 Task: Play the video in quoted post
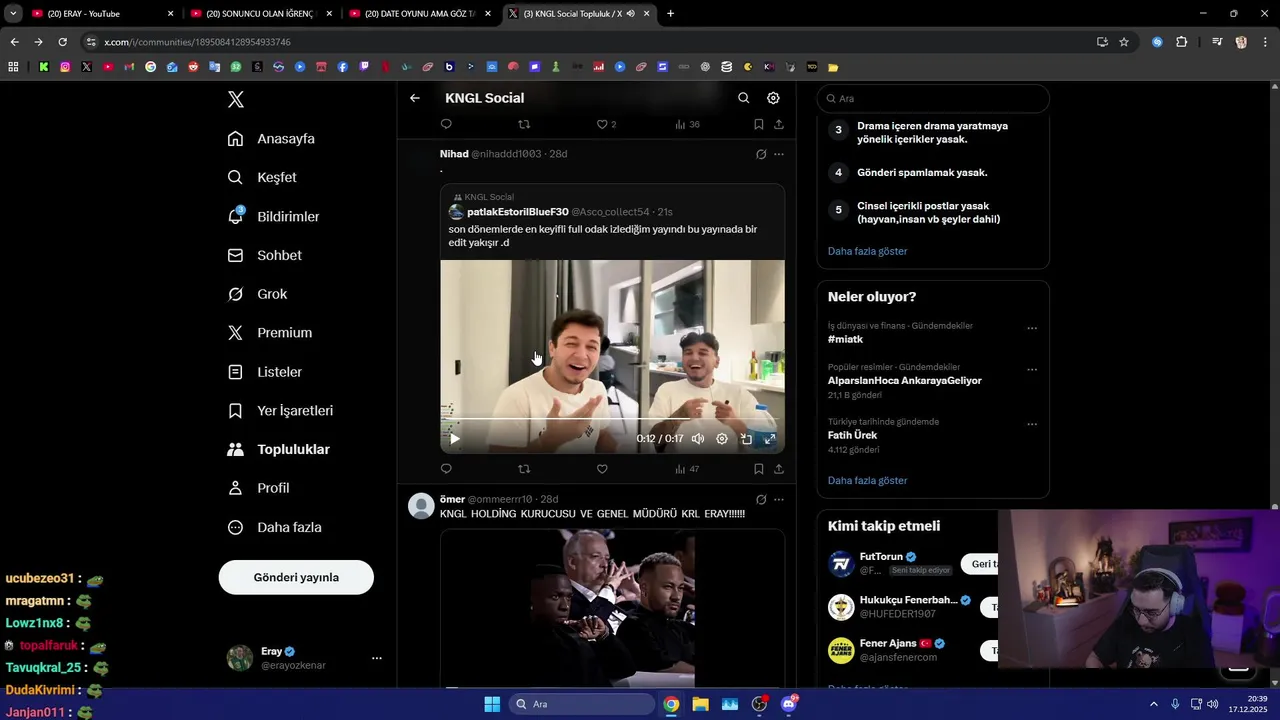click(454, 439)
